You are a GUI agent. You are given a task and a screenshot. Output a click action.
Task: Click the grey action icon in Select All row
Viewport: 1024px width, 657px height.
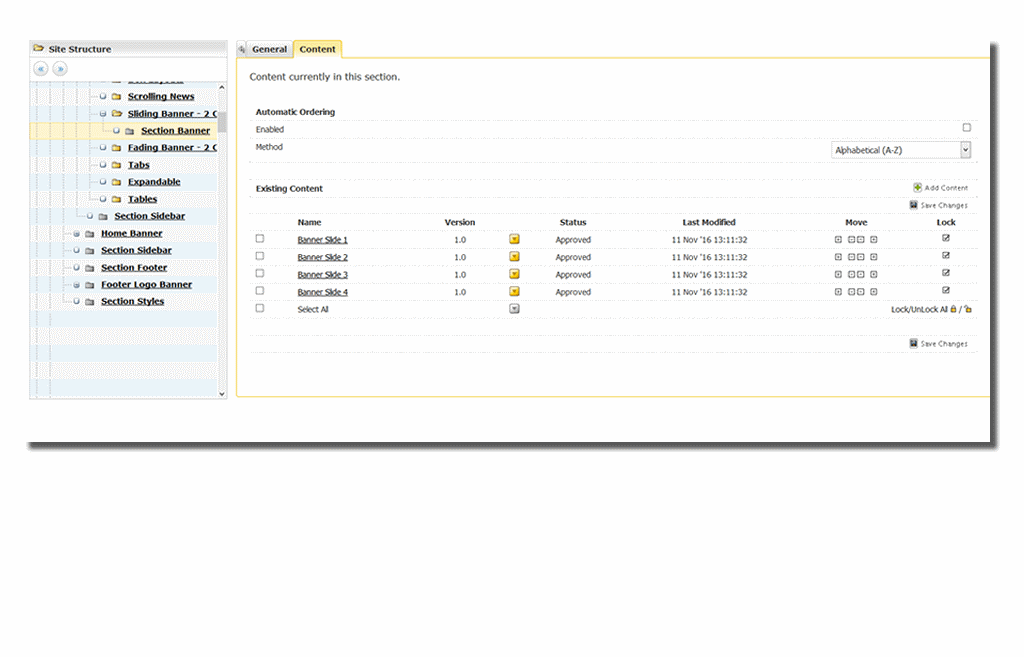514,309
